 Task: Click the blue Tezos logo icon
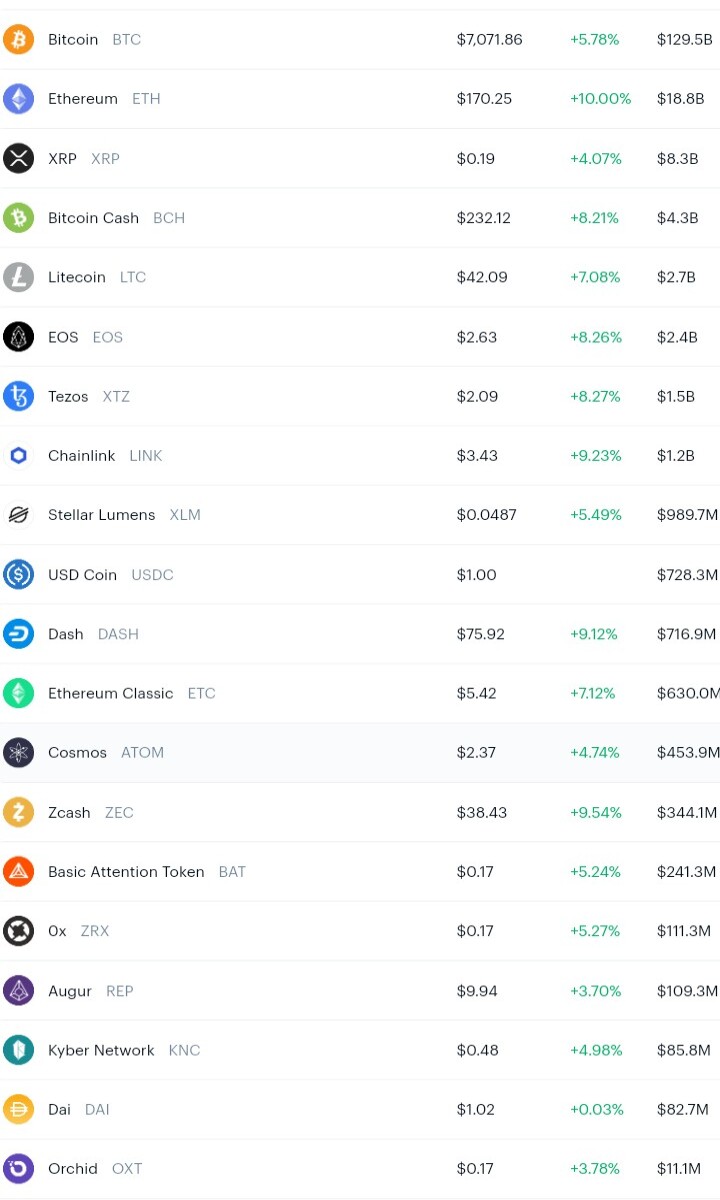pyautogui.click(x=18, y=396)
